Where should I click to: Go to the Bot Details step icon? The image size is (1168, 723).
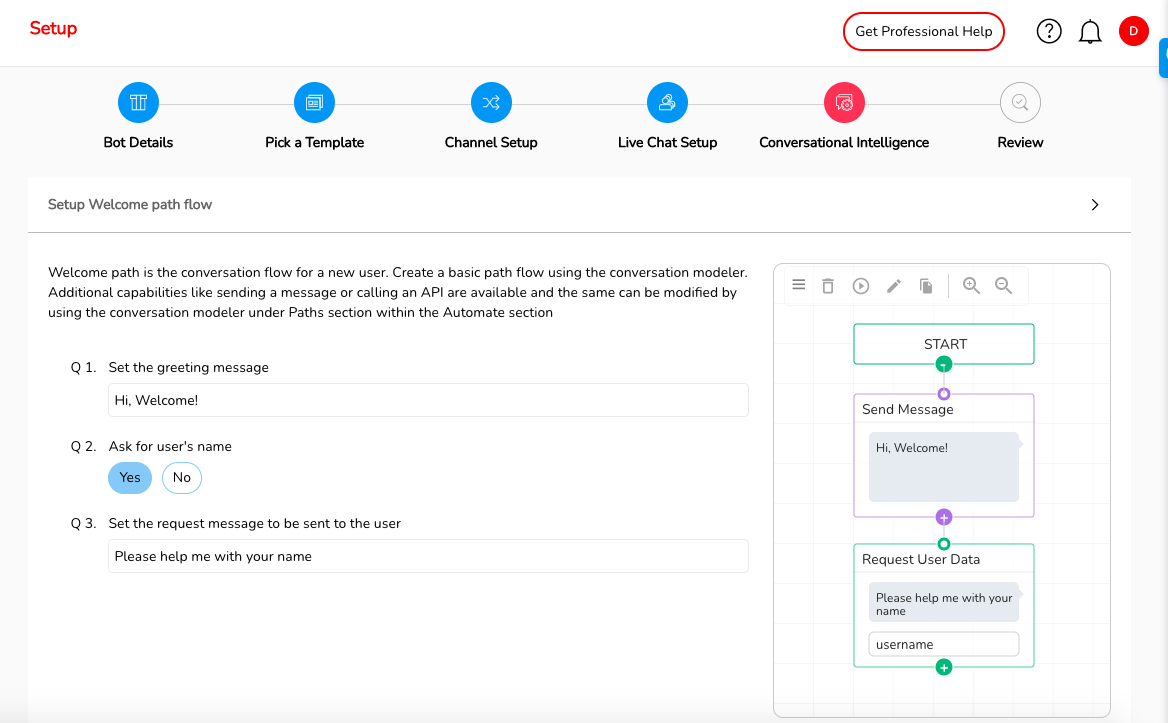click(138, 103)
